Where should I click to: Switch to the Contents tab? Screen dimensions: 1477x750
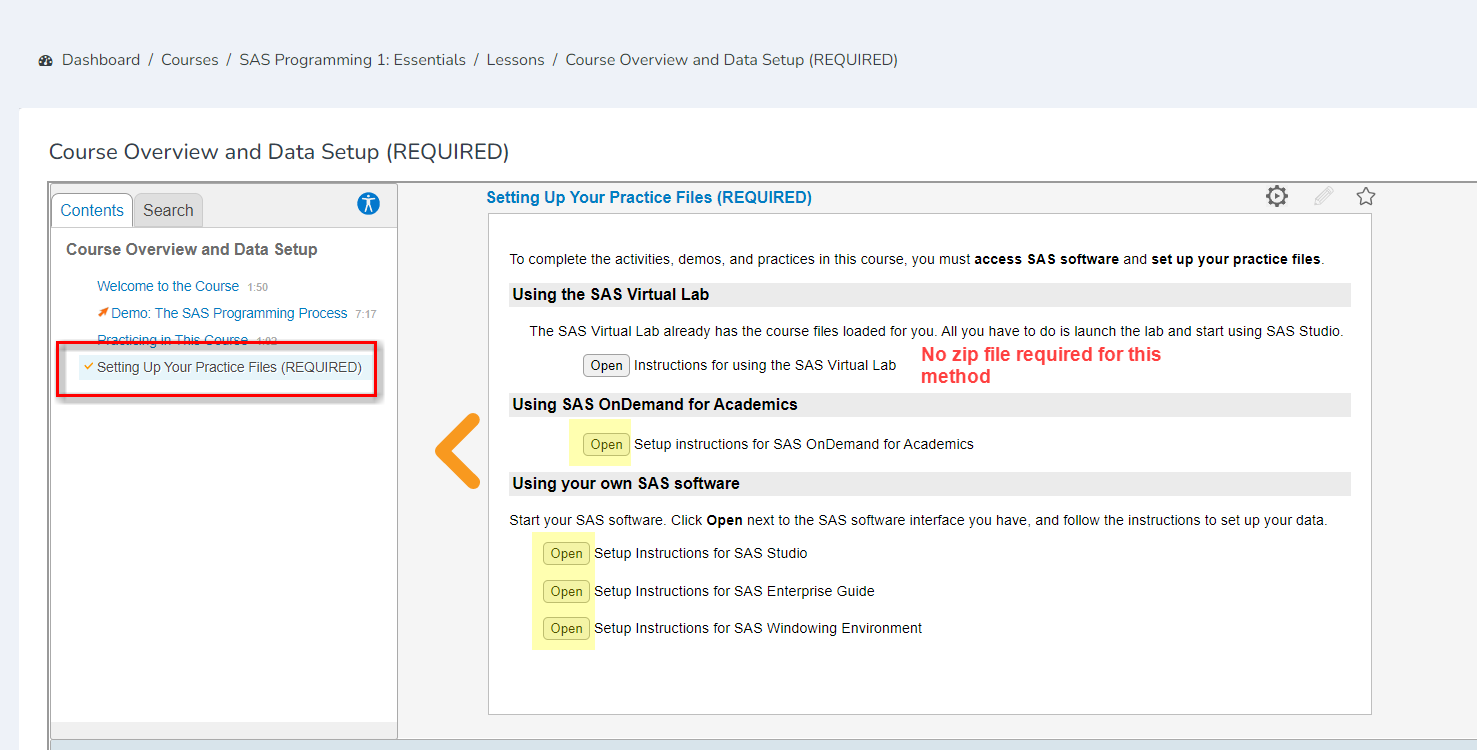click(92, 210)
